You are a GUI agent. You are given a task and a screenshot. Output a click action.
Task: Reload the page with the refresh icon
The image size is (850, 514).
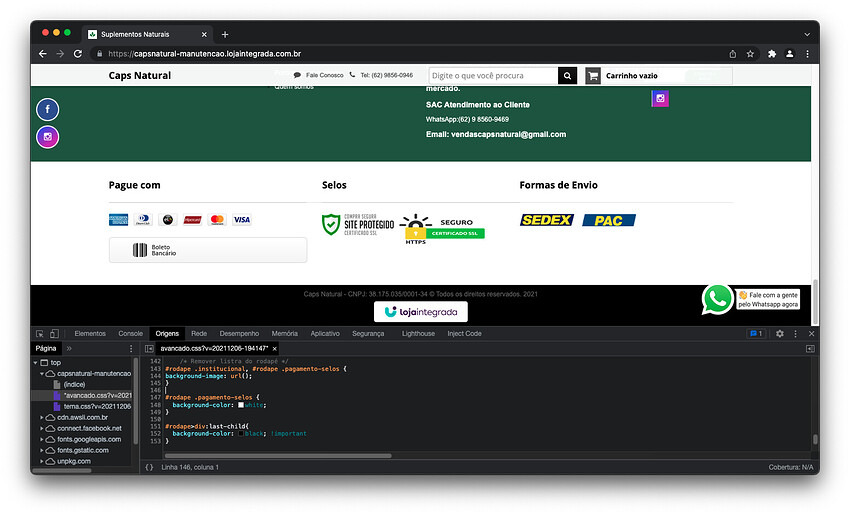(78, 54)
